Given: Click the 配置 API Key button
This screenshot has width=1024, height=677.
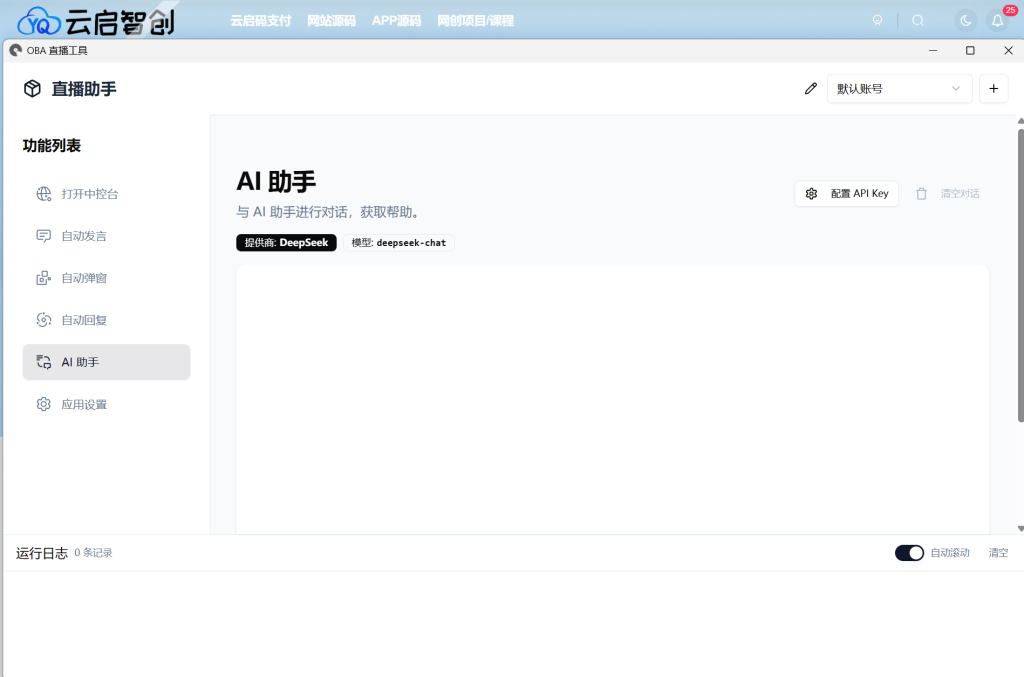Looking at the screenshot, I should 846,193.
